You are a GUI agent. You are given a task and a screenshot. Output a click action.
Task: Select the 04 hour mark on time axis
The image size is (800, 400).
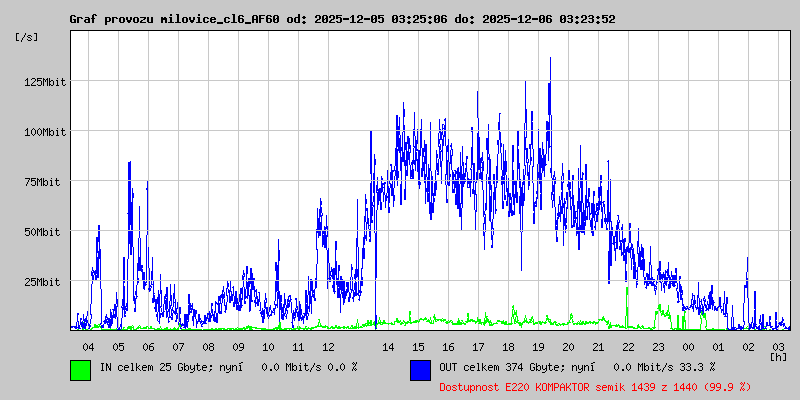(x=88, y=346)
